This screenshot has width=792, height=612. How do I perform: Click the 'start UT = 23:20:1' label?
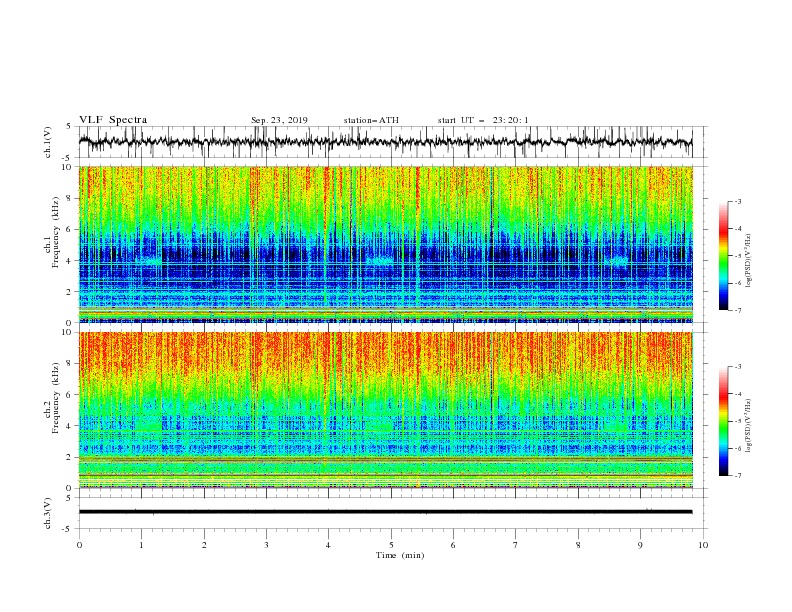483,120
